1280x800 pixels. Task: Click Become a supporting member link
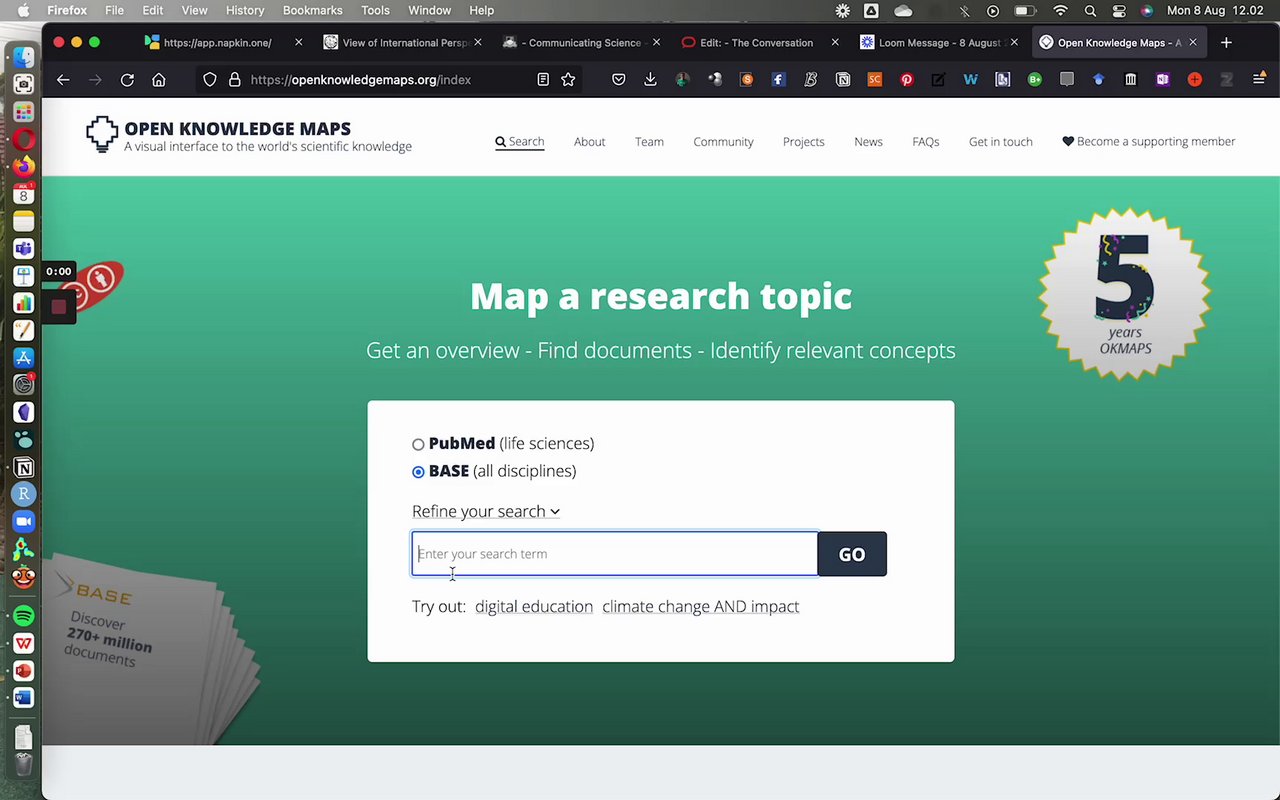coord(1148,142)
